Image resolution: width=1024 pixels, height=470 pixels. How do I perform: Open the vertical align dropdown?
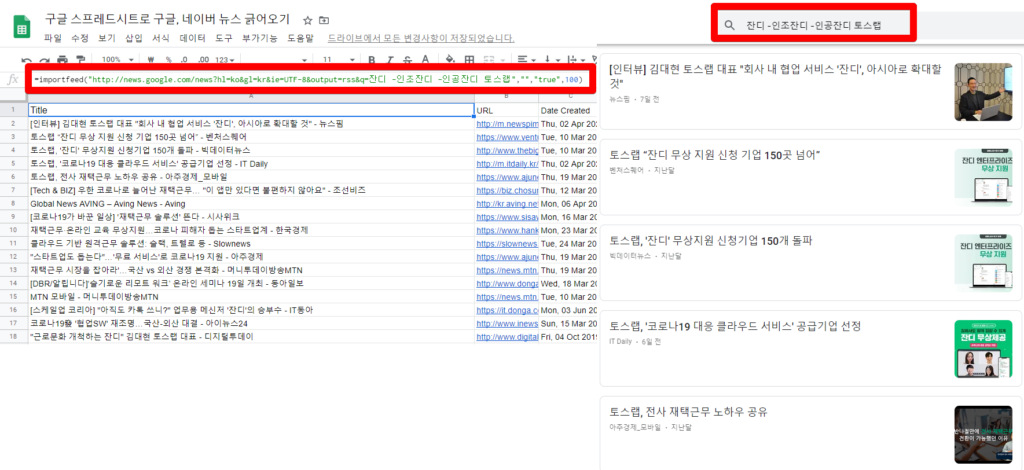point(552,59)
